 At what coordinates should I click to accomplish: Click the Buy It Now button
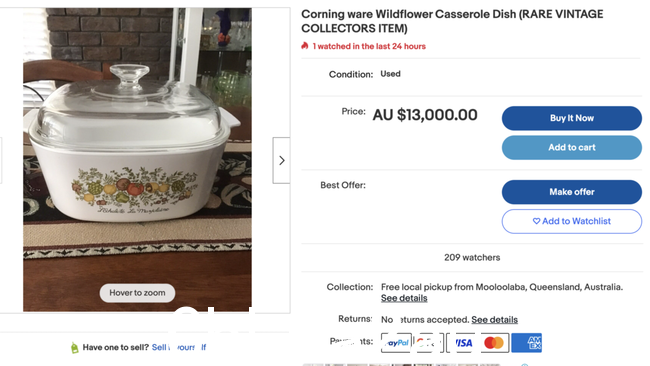tap(572, 118)
